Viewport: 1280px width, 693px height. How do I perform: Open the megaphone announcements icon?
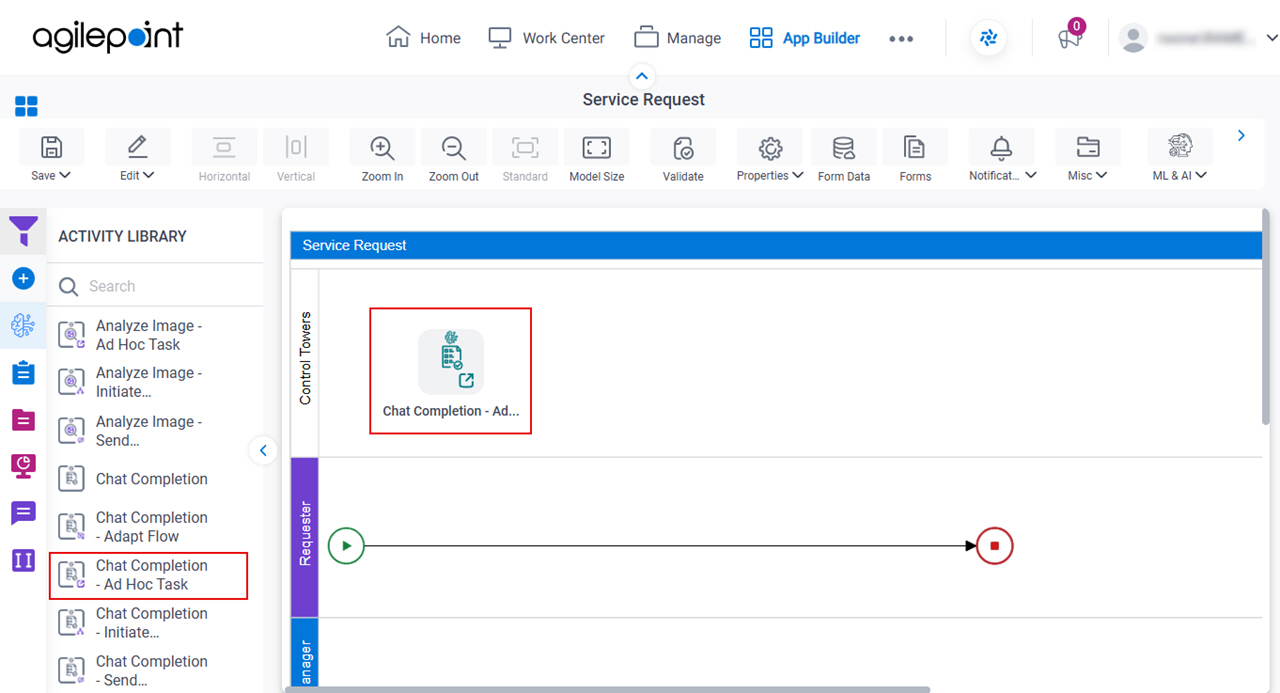pyautogui.click(x=1069, y=39)
